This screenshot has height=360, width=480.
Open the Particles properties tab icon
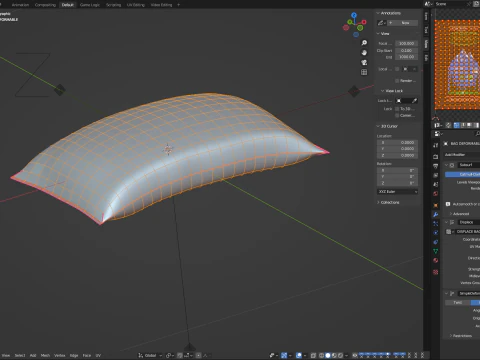(x=436, y=224)
